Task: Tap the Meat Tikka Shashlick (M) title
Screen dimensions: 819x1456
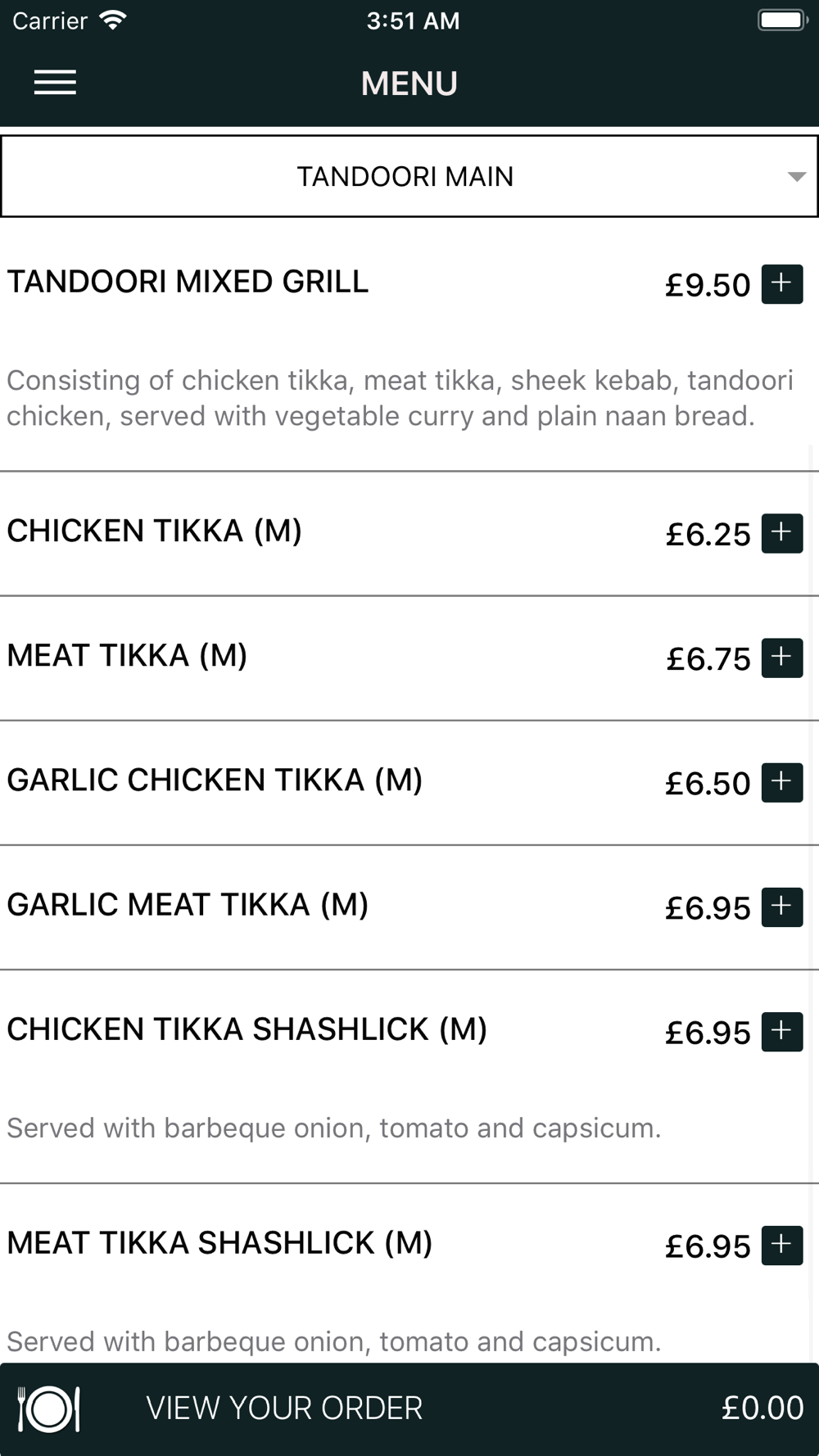Action: click(x=219, y=1243)
